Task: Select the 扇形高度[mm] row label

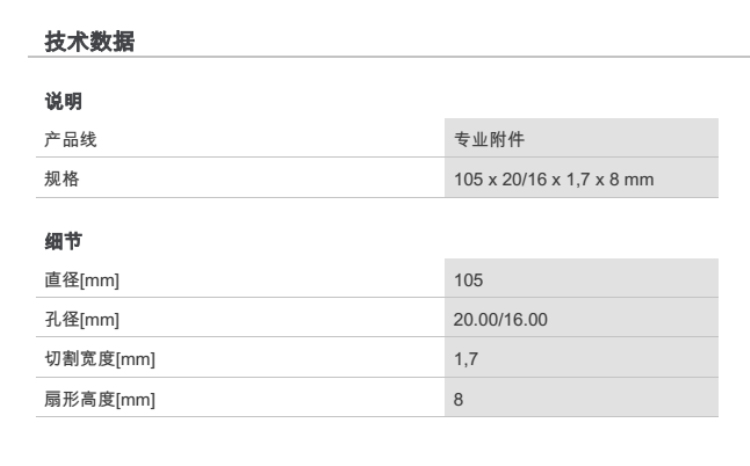Action: (98, 400)
